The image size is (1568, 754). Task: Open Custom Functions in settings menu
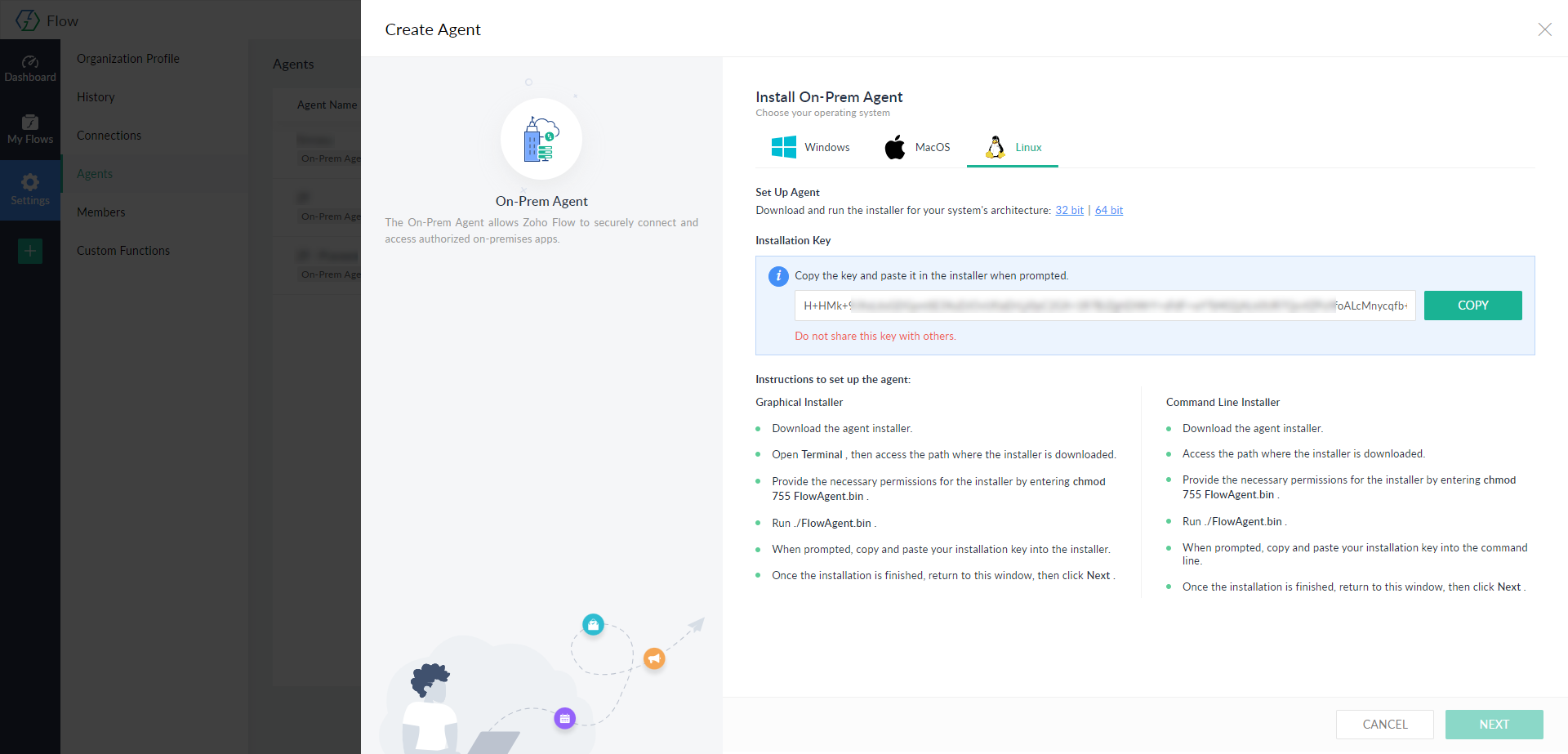(x=123, y=251)
